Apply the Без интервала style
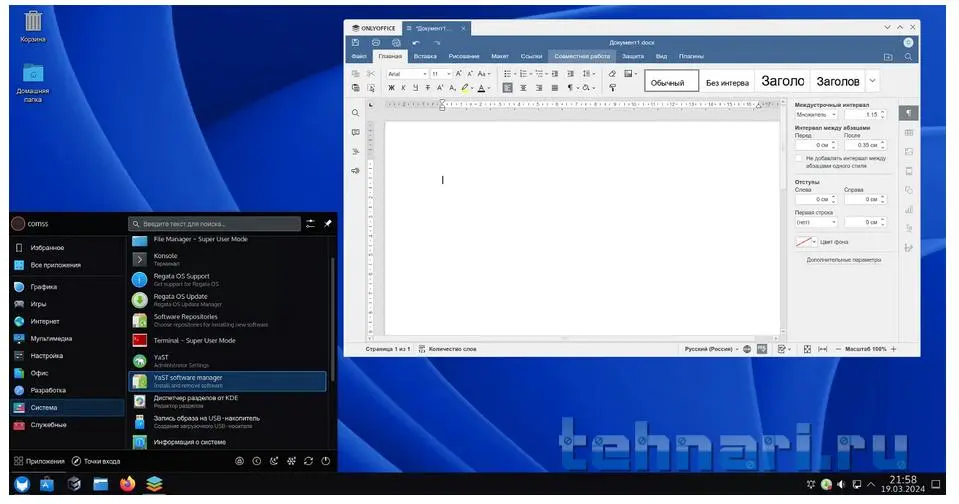959x504 pixels. pyautogui.click(x=727, y=81)
